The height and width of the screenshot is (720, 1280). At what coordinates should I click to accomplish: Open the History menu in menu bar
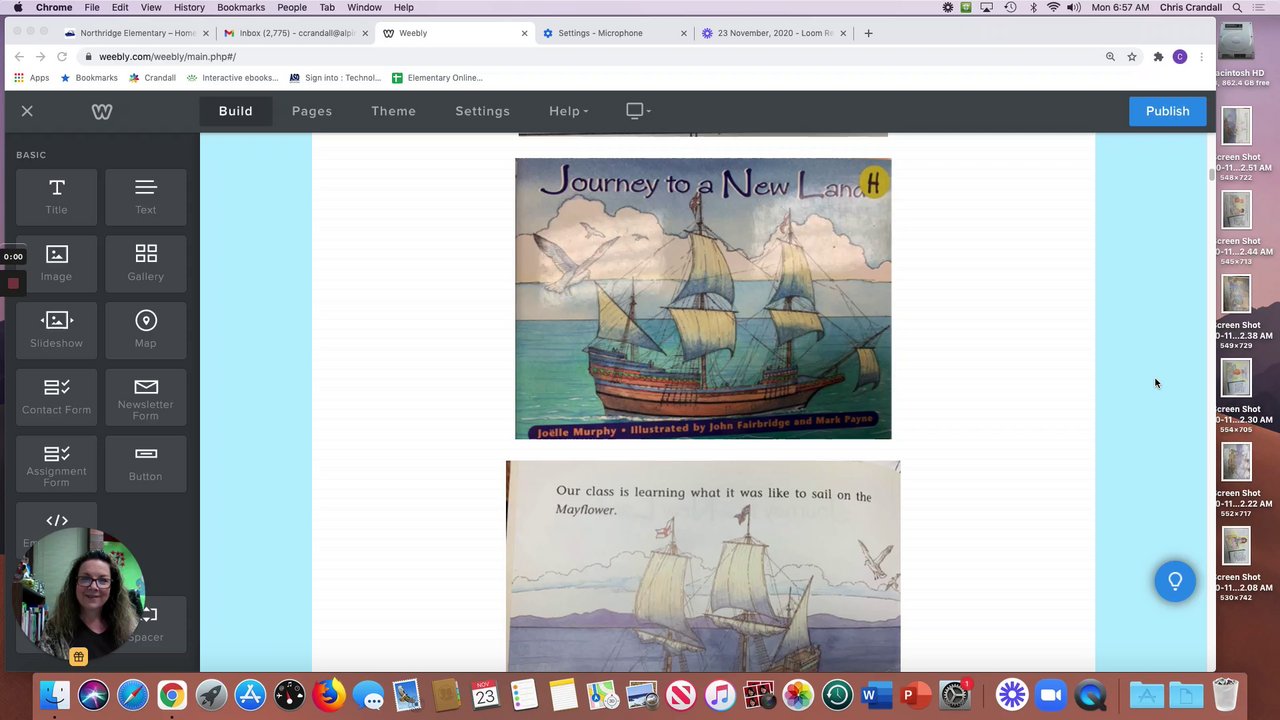[189, 7]
